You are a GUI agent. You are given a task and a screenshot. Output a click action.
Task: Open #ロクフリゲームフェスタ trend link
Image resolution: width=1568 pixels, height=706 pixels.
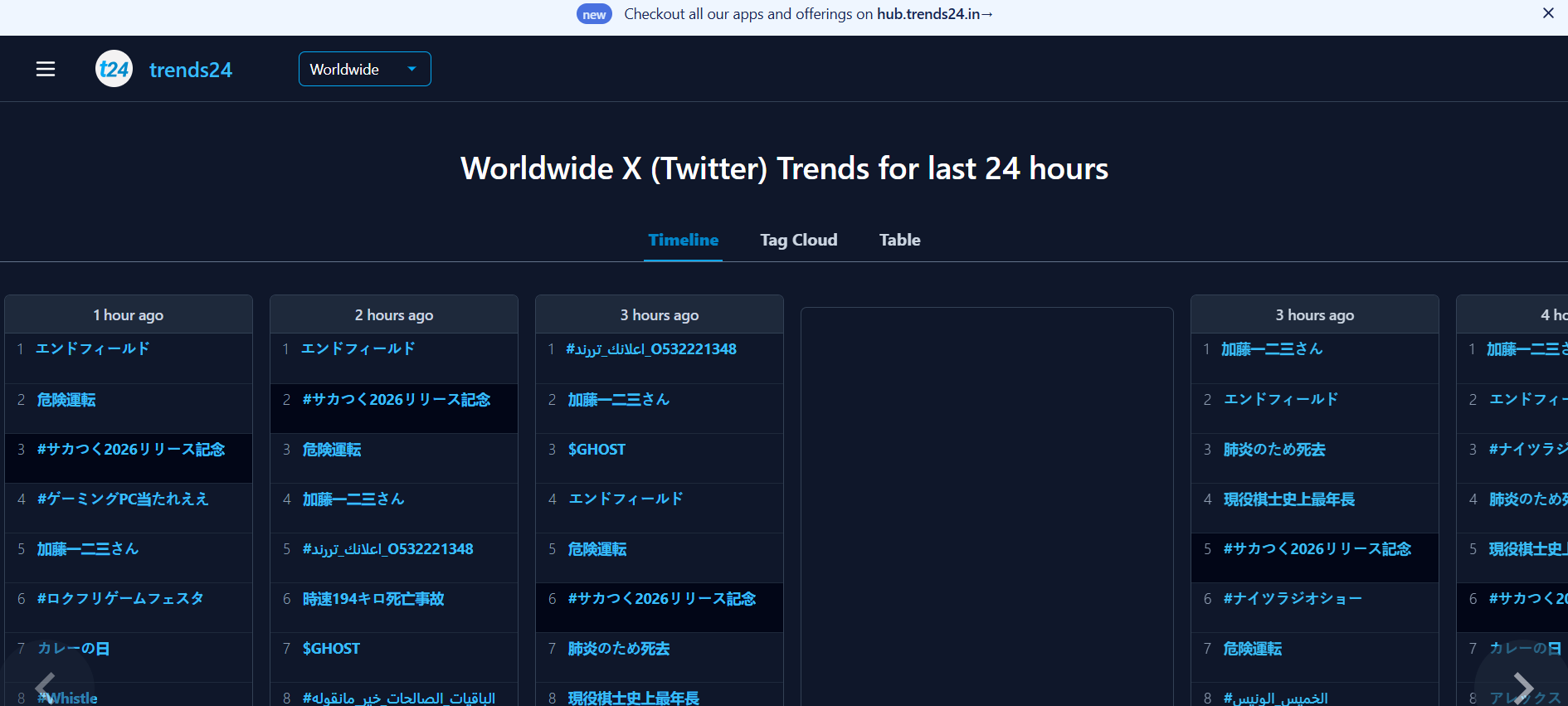tap(120, 599)
